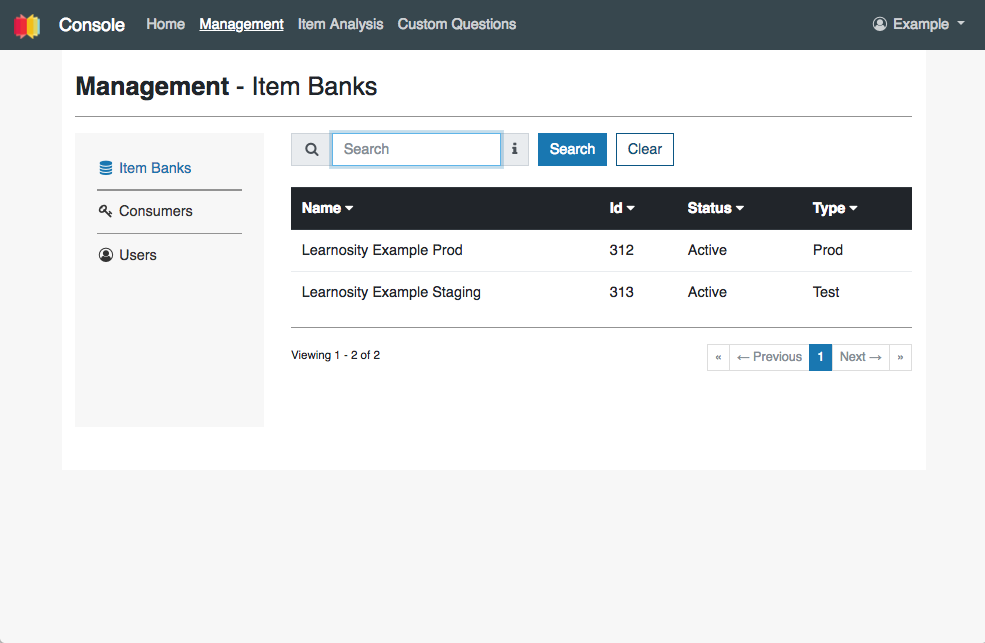985x643 pixels.
Task: Click the Clear button
Action: pyautogui.click(x=645, y=149)
